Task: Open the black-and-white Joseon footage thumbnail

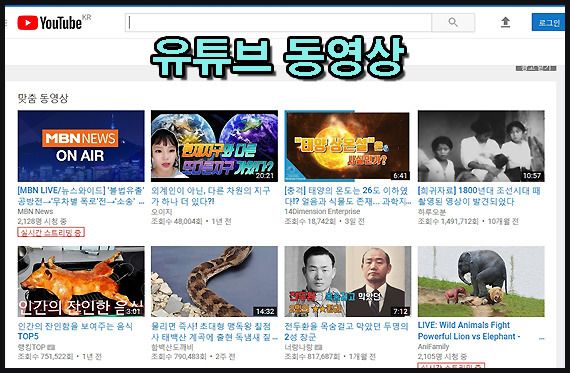Action: (x=481, y=146)
